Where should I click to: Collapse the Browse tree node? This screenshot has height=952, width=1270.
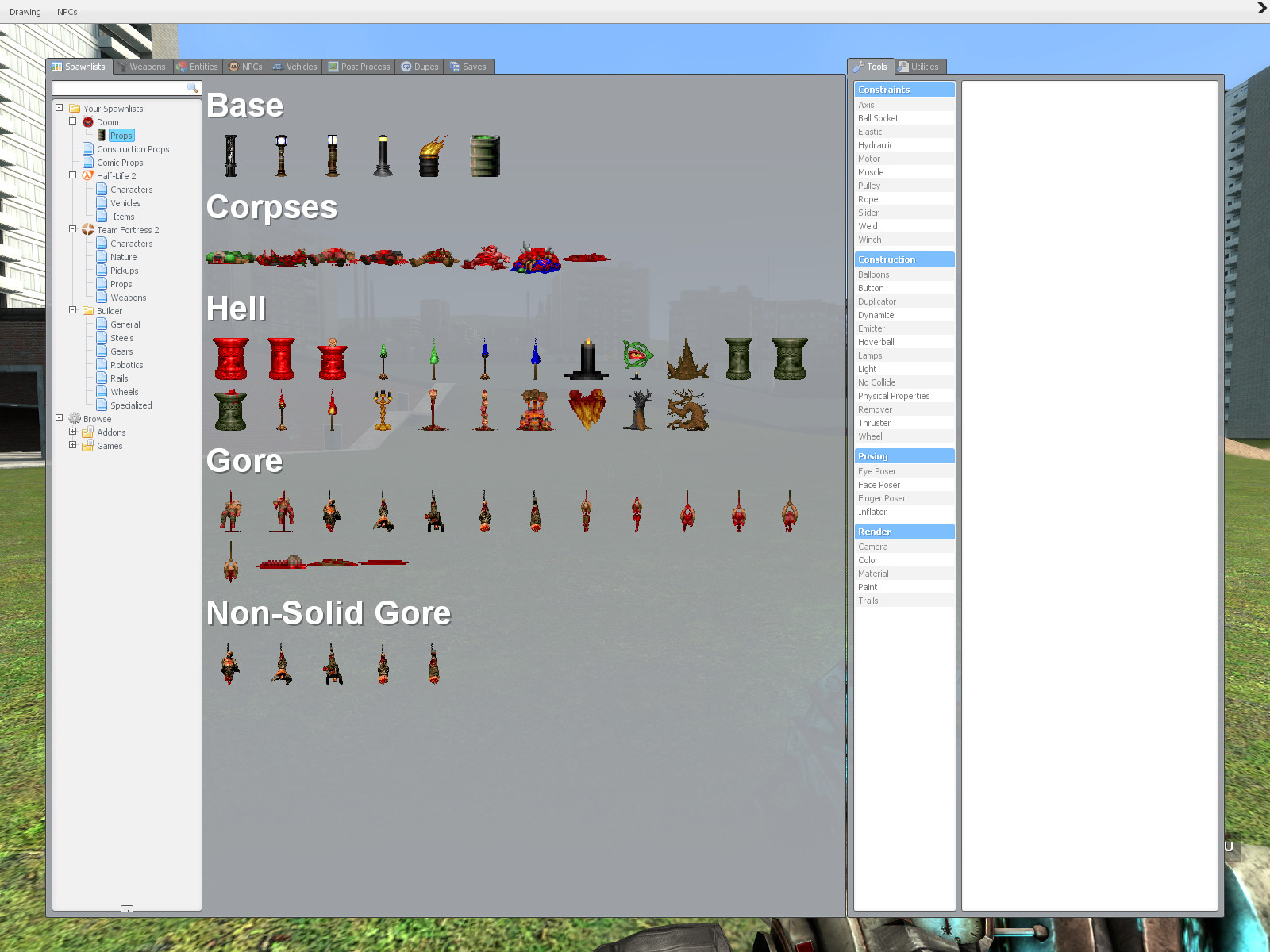coord(60,418)
